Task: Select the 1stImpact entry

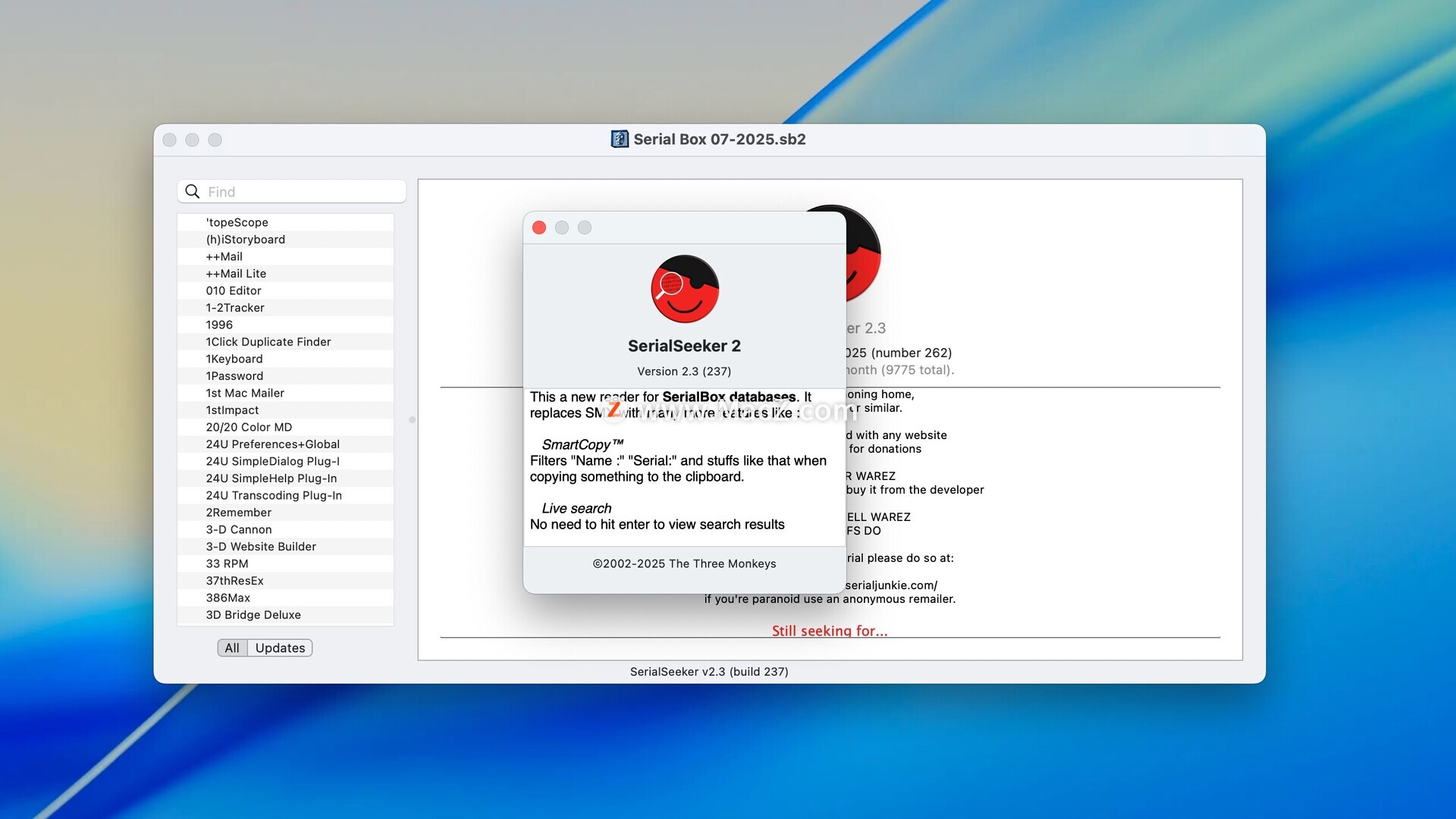Action: click(x=285, y=410)
